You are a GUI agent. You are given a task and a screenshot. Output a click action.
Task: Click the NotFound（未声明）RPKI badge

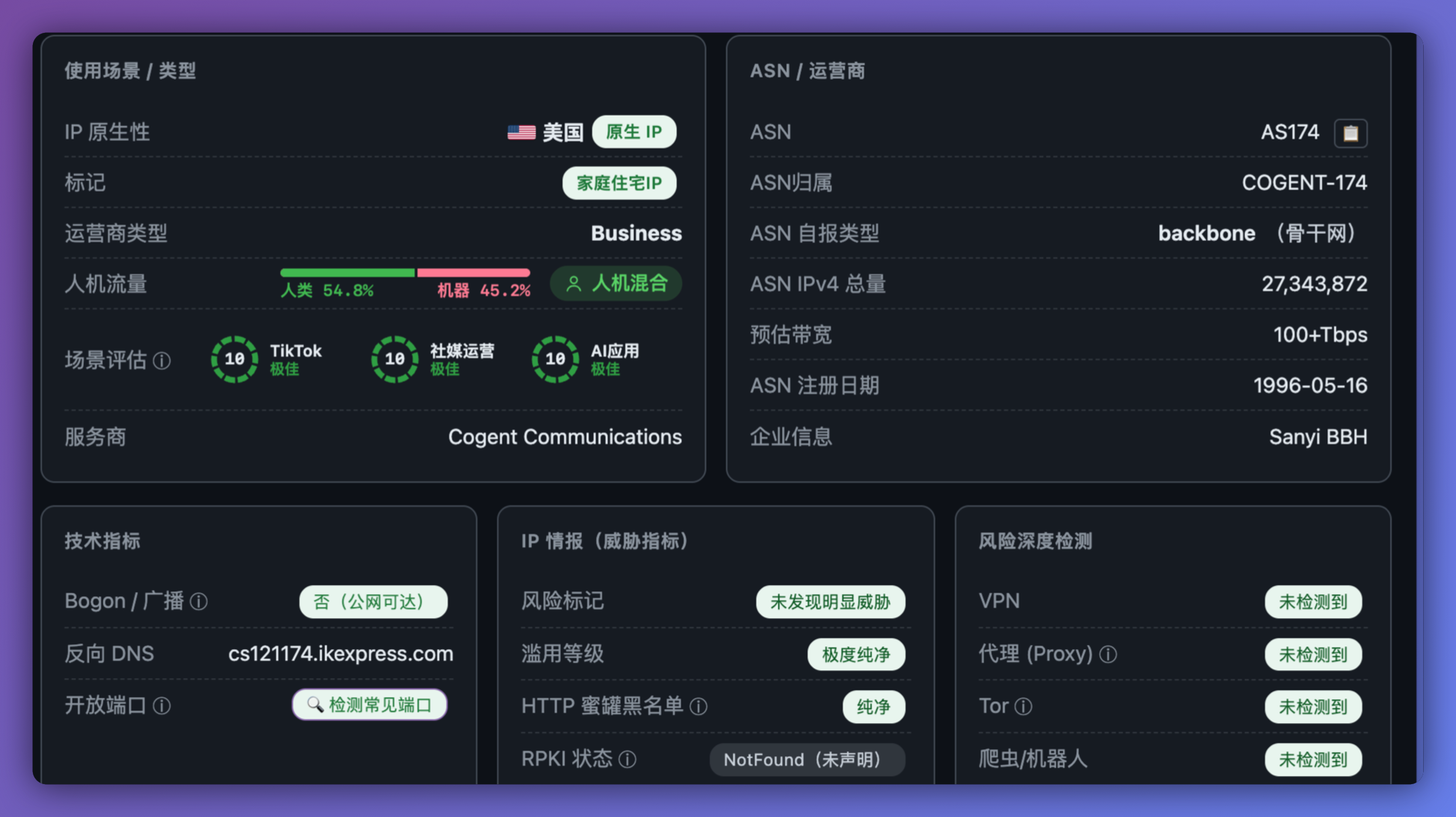[807, 759]
